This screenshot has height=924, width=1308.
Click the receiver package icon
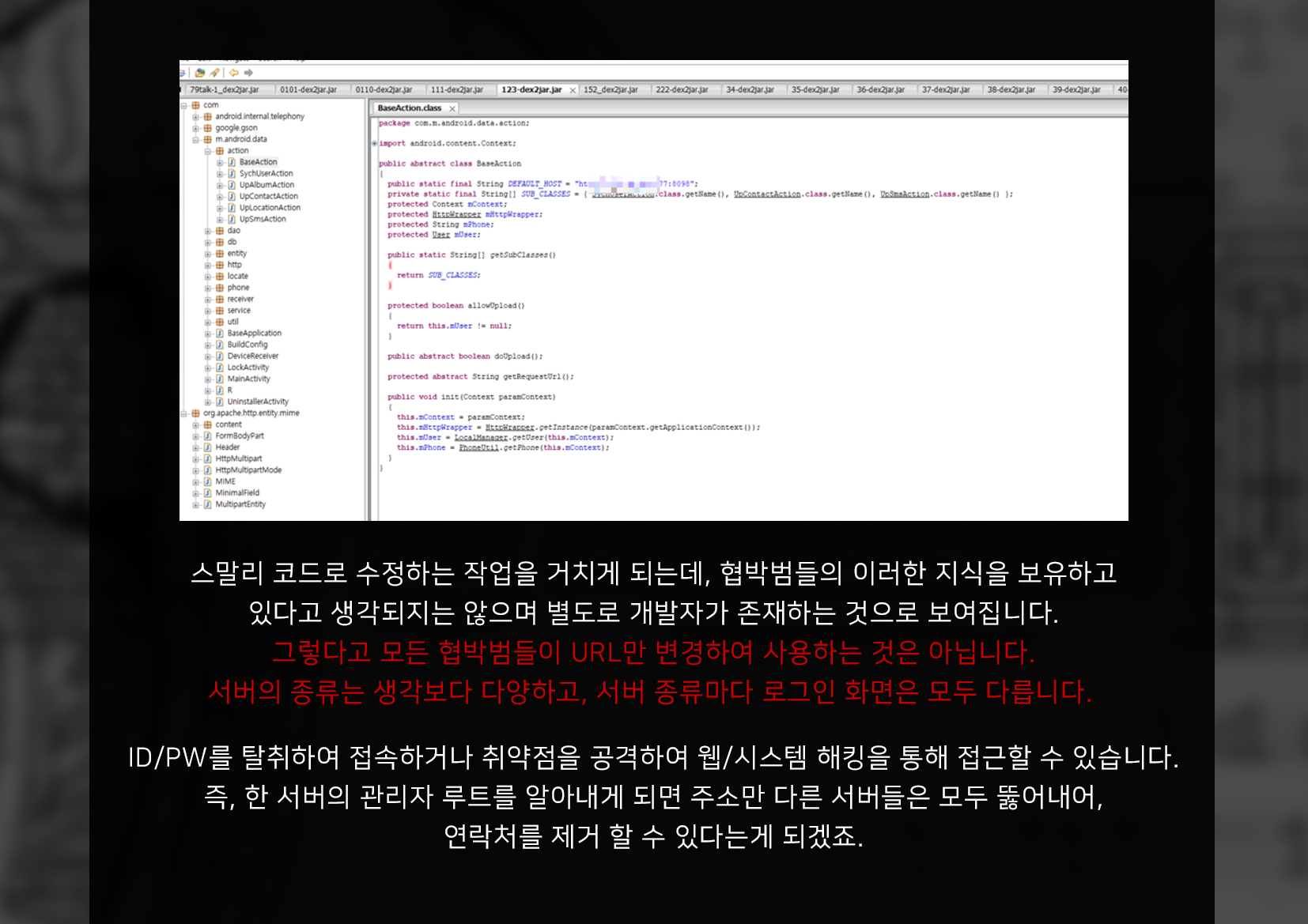tap(220, 300)
